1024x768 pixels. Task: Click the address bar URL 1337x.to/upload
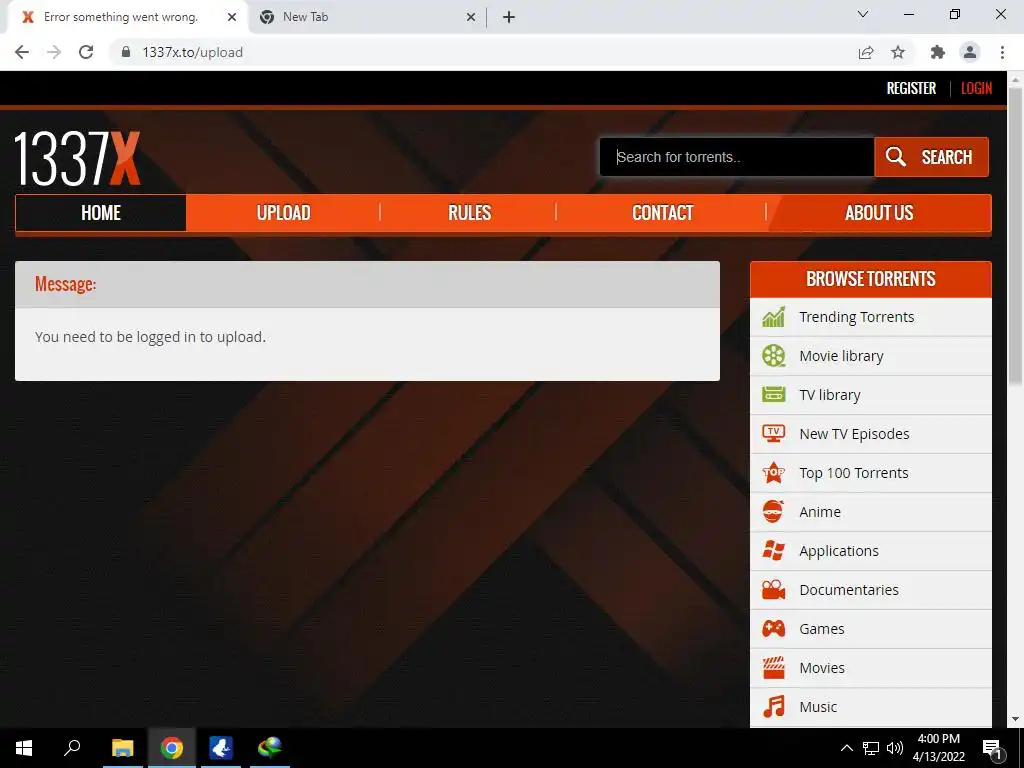click(192, 52)
